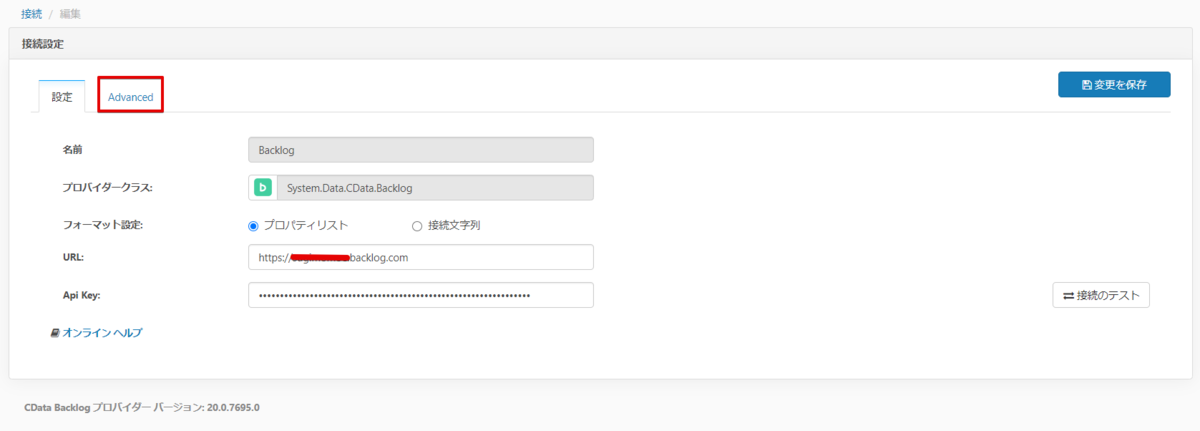Click the Api Key: label
The width and height of the screenshot is (1200, 431).
pos(82,295)
